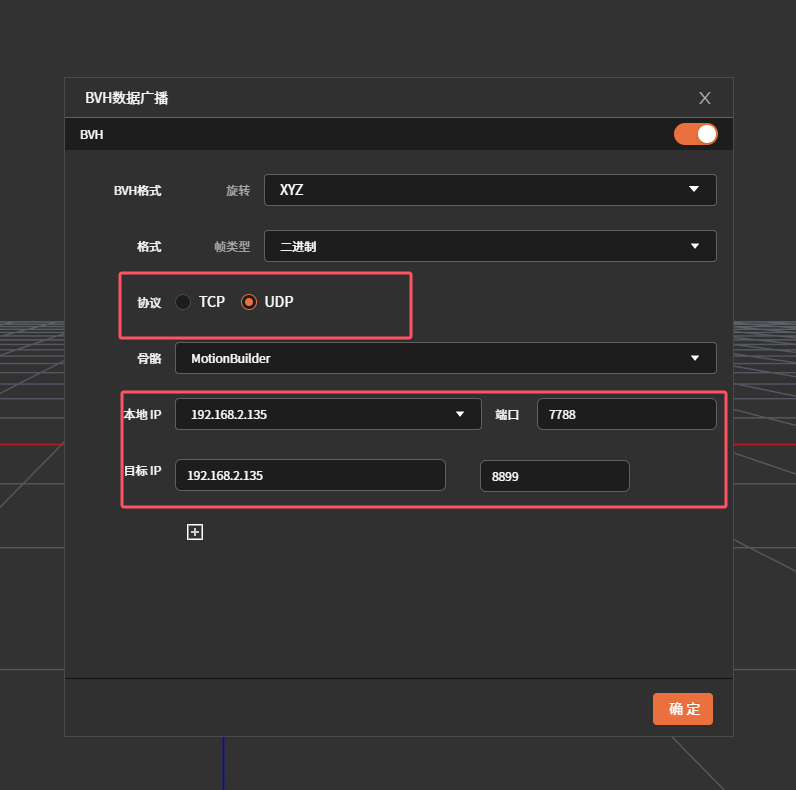
Task: Click the plus icon to add a target
Action: (195, 532)
